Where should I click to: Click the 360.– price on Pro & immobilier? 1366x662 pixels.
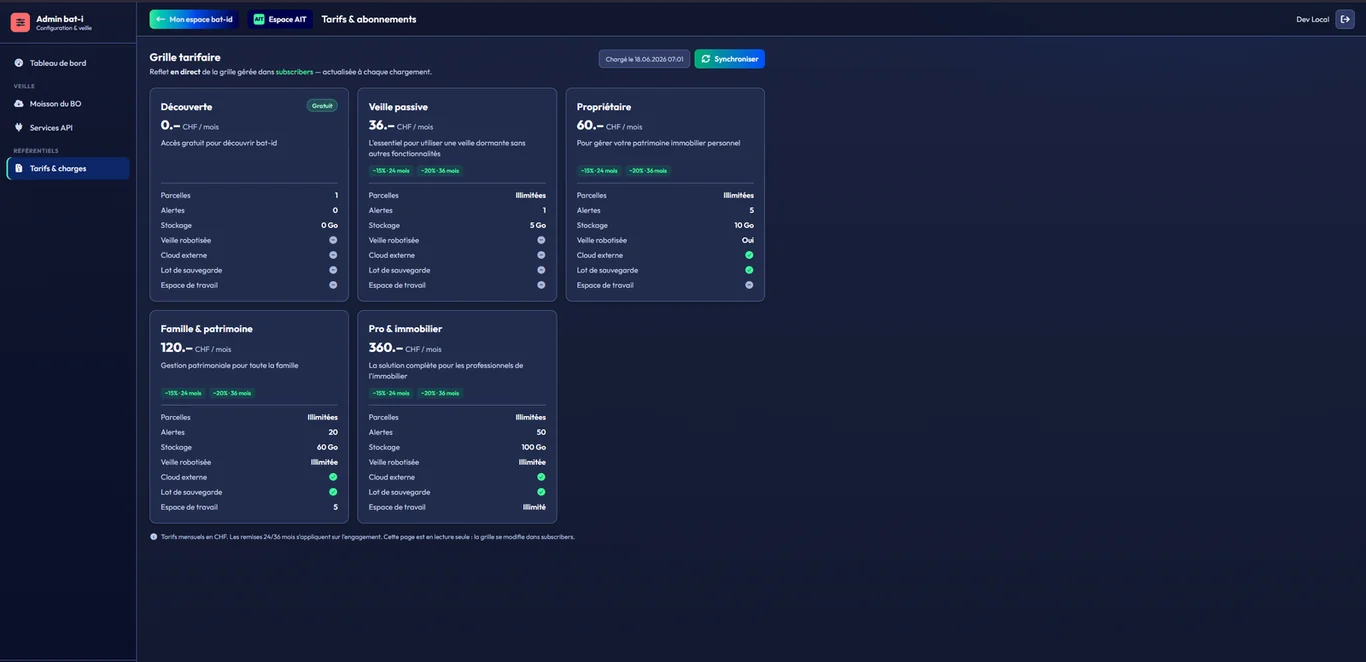(x=385, y=348)
